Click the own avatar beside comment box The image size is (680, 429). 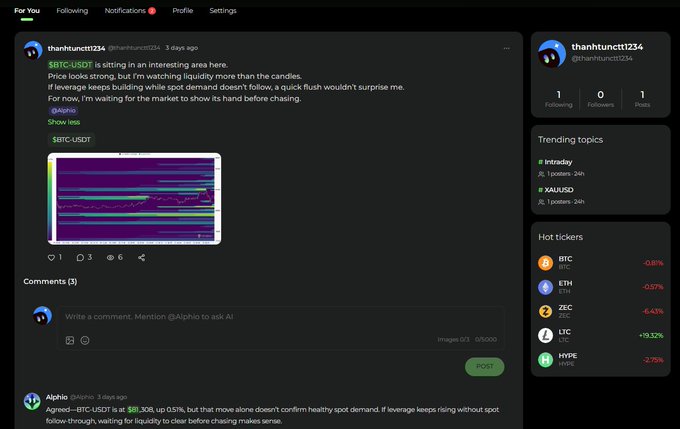42,315
